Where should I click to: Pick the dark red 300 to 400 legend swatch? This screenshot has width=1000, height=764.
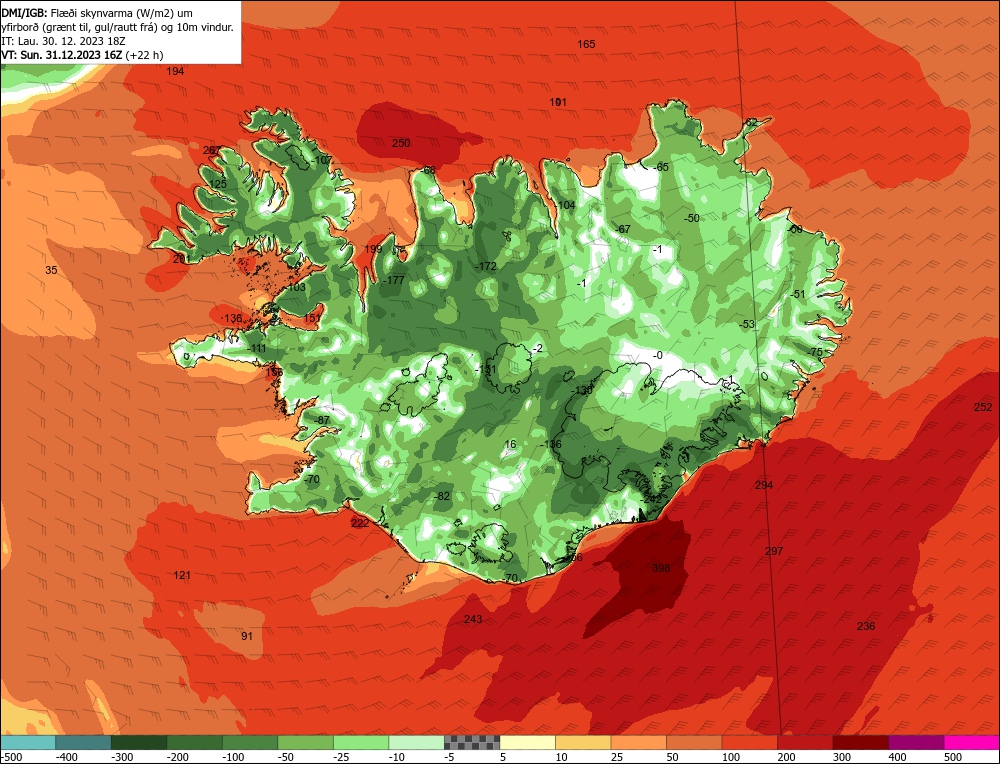pyautogui.click(x=861, y=742)
